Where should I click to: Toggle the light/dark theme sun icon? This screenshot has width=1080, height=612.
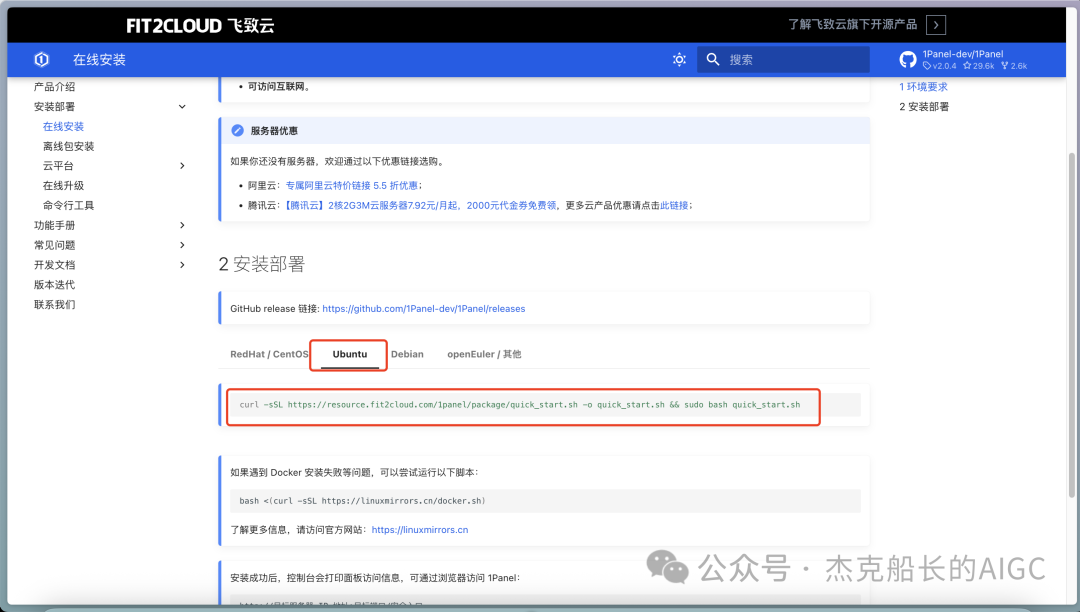coord(679,60)
